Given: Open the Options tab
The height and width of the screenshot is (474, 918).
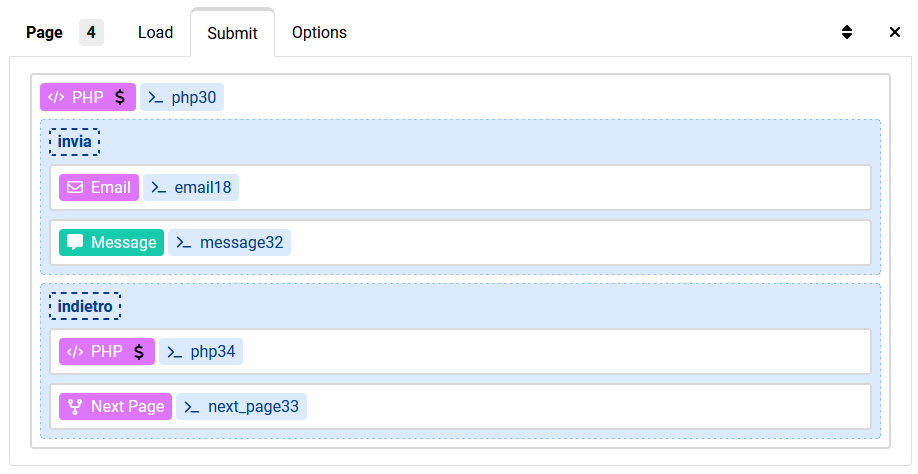Looking at the screenshot, I should (319, 32).
